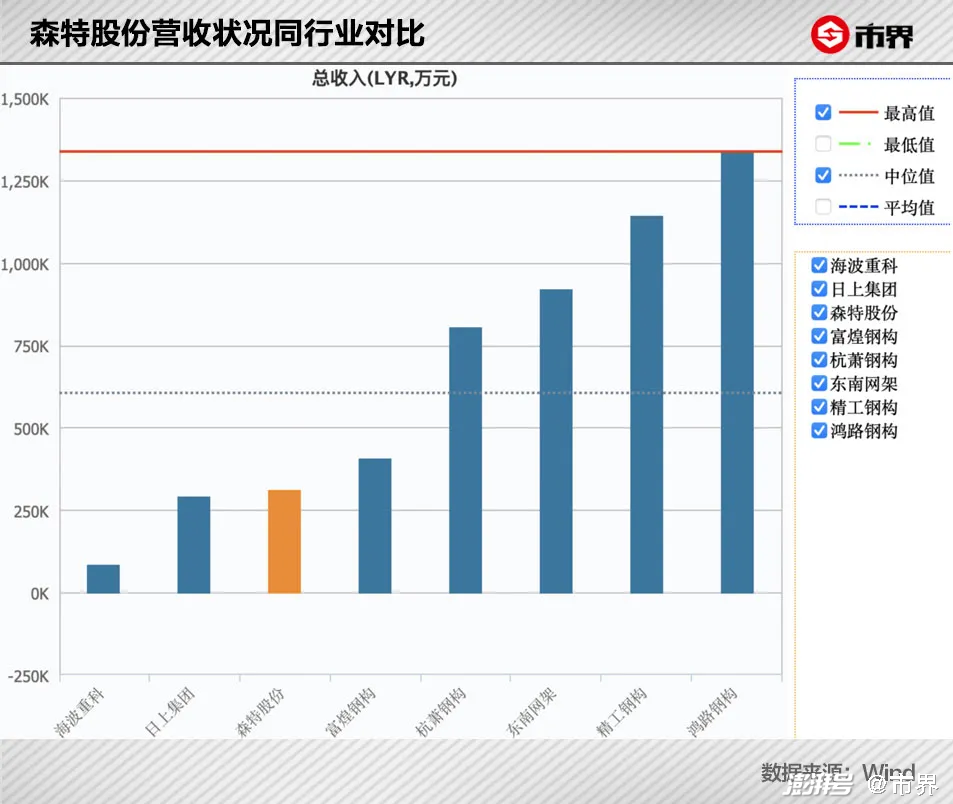953x804 pixels.
Task: Click the red maximum value line on the chart
Action: click(421, 151)
